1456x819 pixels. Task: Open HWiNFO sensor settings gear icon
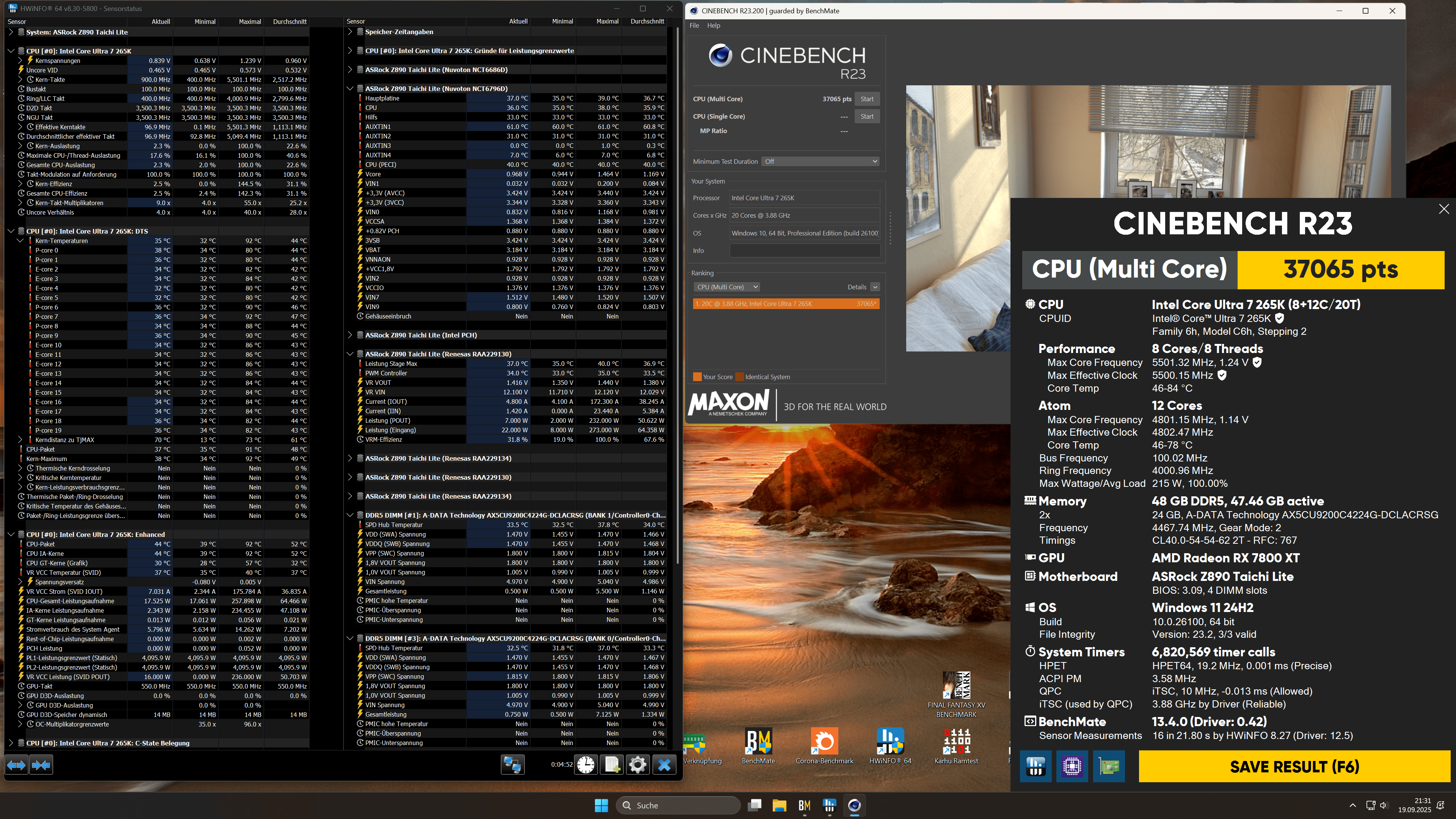click(637, 765)
